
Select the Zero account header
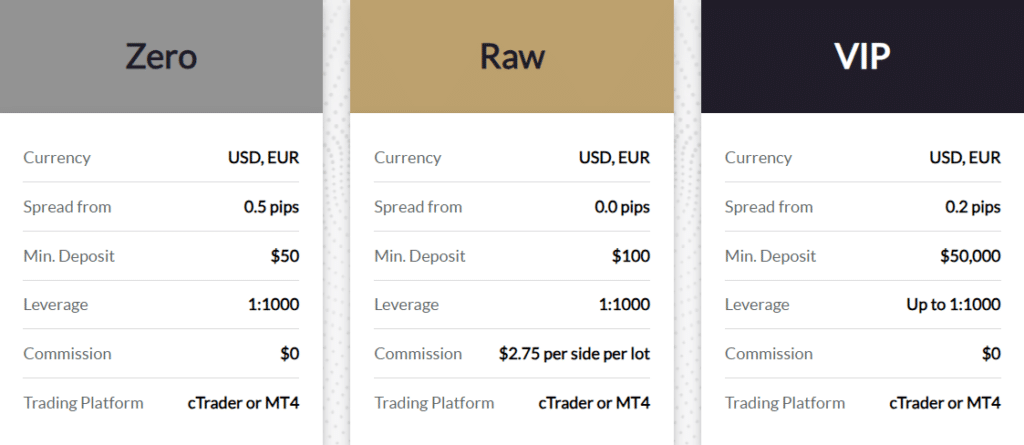pyautogui.click(x=161, y=56)
